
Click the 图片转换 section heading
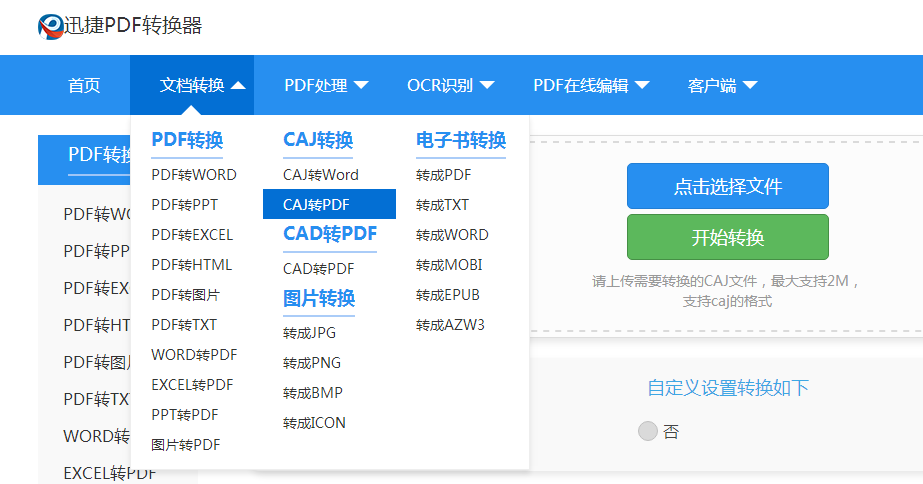tap(319, 299)
